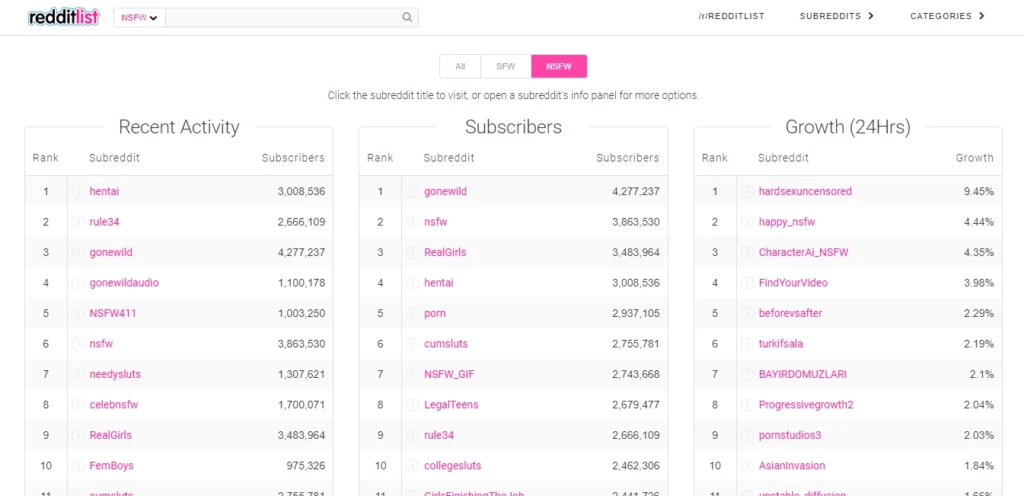Open the celebnsfw subreddit link
The width and height of the screenshot is (1024, 496).
114,405
